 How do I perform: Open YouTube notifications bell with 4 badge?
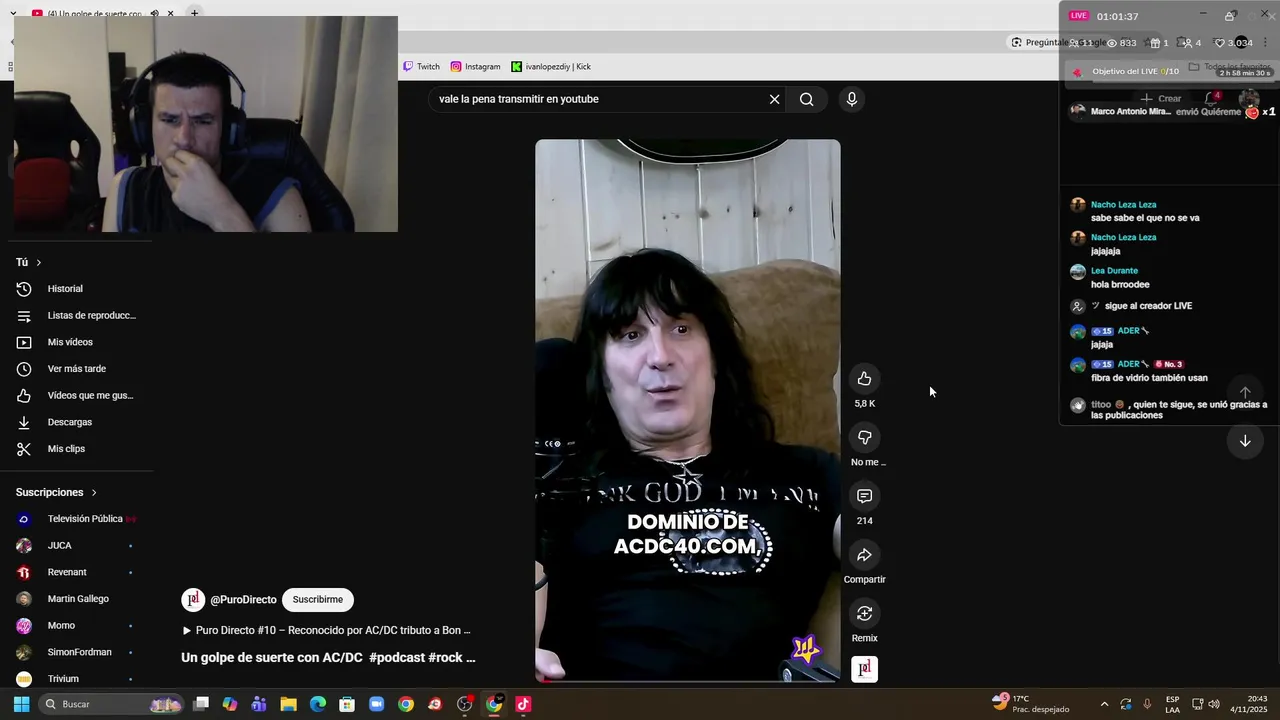click(x=1210, y=98)
